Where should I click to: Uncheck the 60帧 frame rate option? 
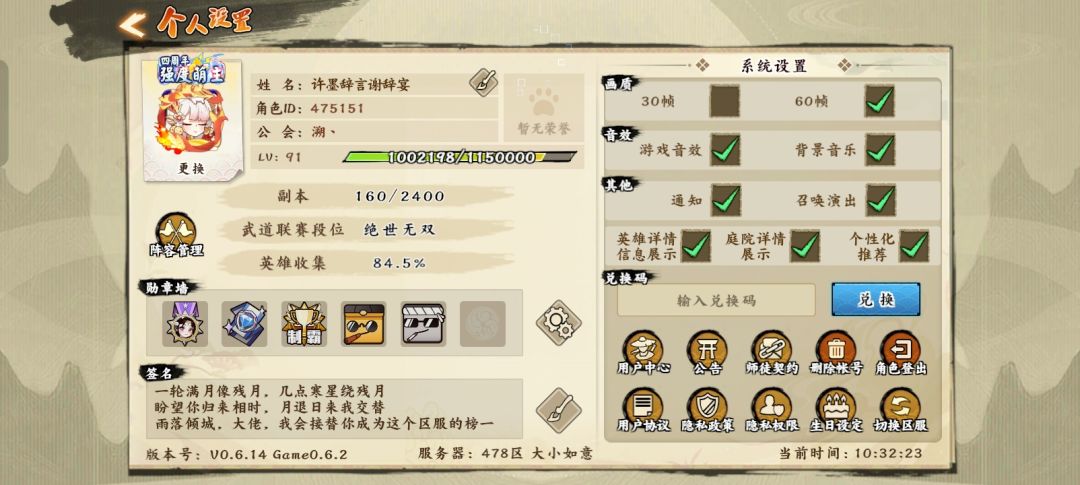(x=880, y=101)
